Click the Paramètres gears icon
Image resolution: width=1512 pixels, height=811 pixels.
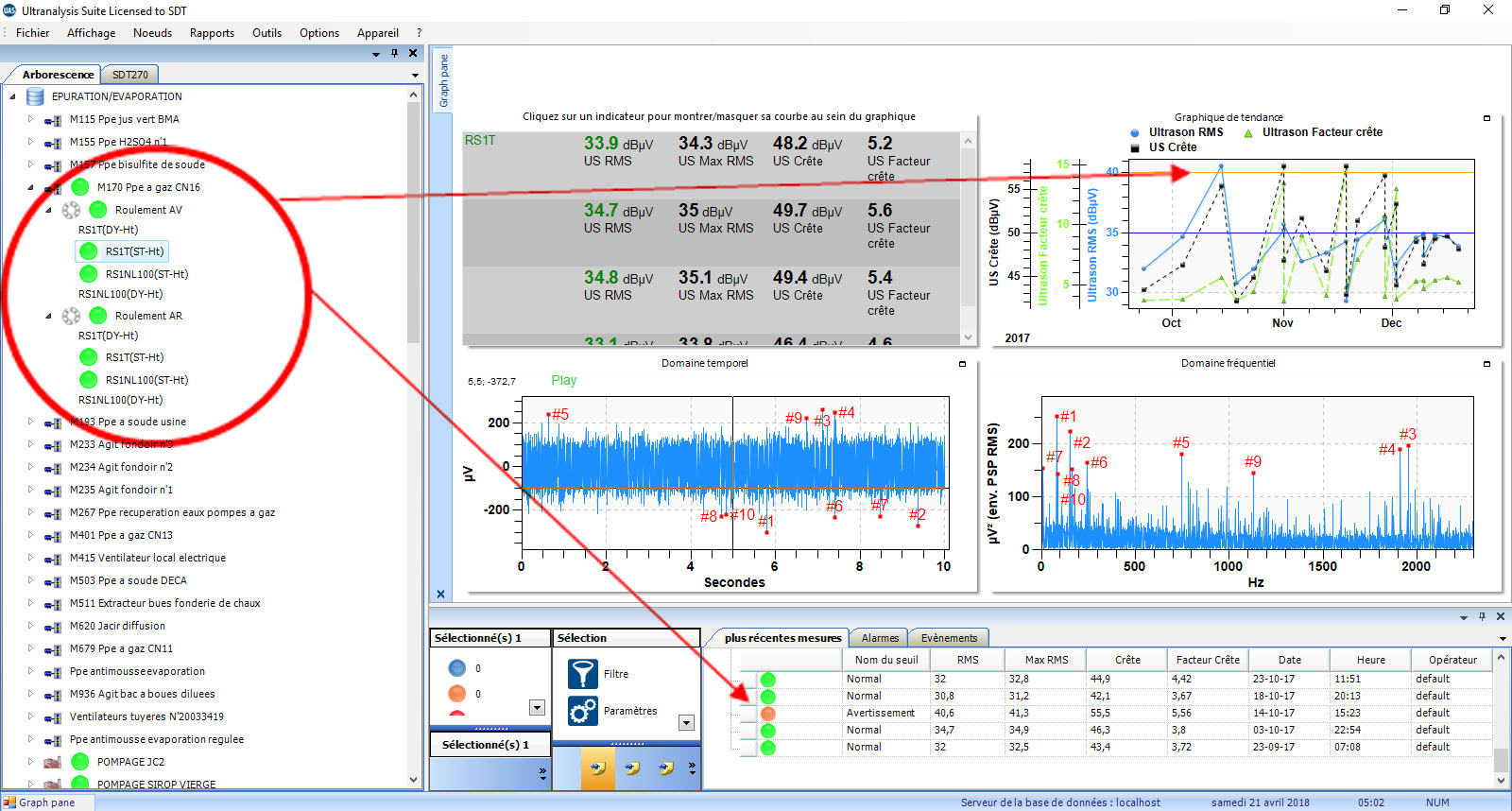click(x=582, y=710)
